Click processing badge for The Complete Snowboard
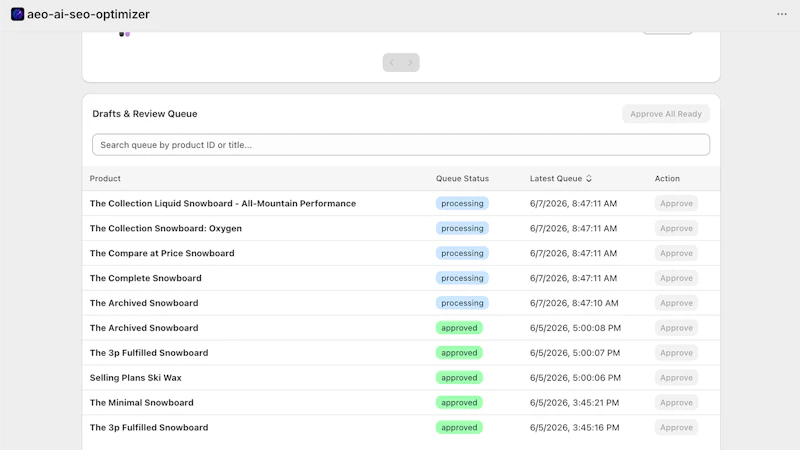Screen dimensions: 800x450 462,279
